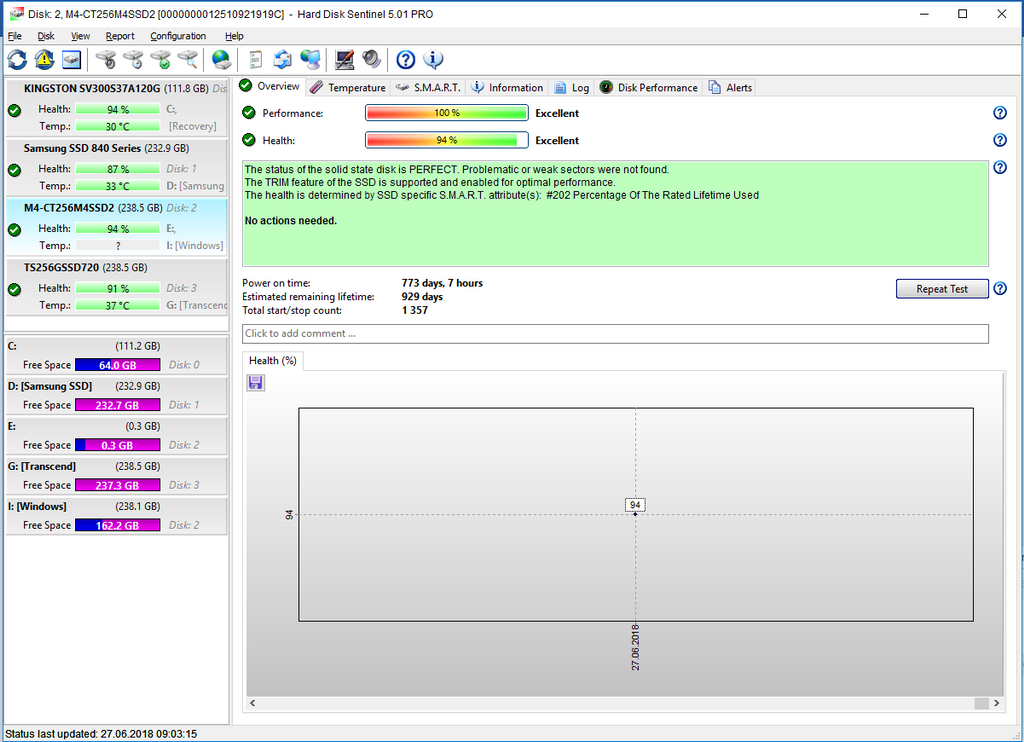Image resolution: width=1024 pixels, height=742 pixels.
Task: Open help via the blue question mark toolbar icon
Action: tap(405, 60)
